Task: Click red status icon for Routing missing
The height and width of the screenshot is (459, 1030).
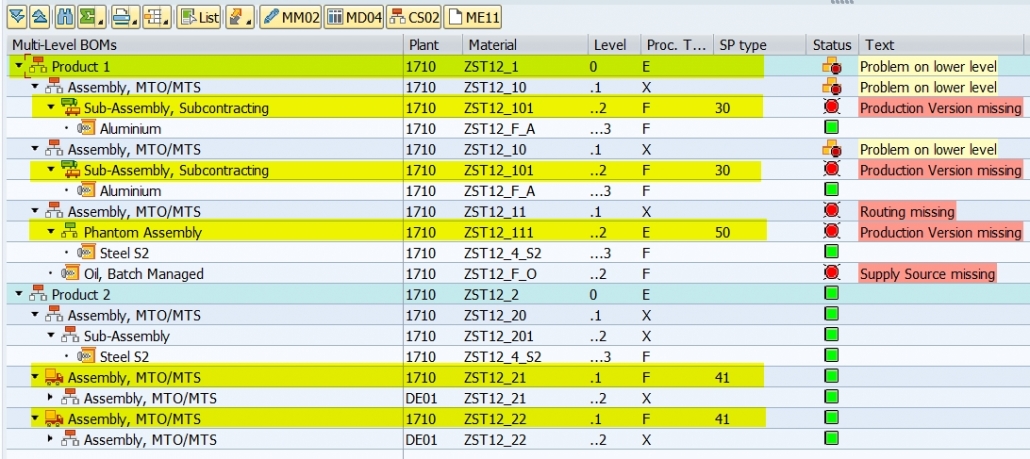Action: (832, 211)
